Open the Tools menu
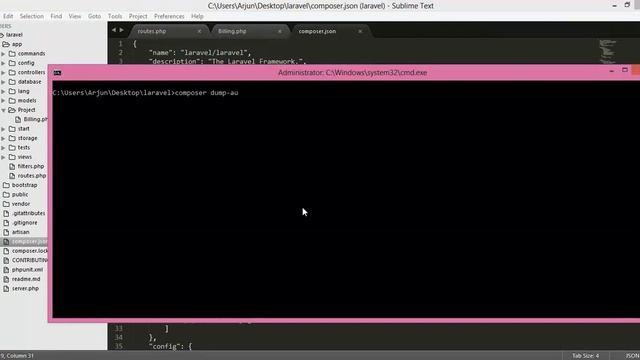This screenshot has height=360, width=640. (x=115, y=16)
